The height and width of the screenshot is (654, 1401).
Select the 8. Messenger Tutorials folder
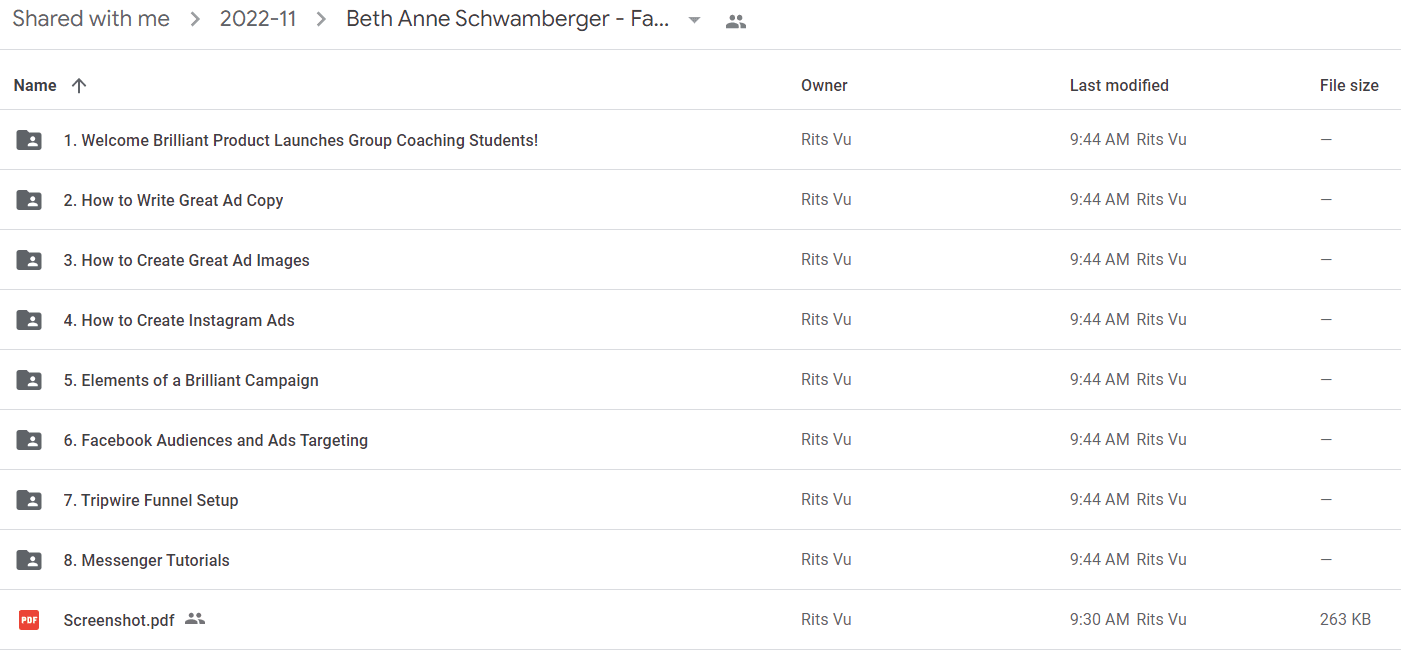700,560
